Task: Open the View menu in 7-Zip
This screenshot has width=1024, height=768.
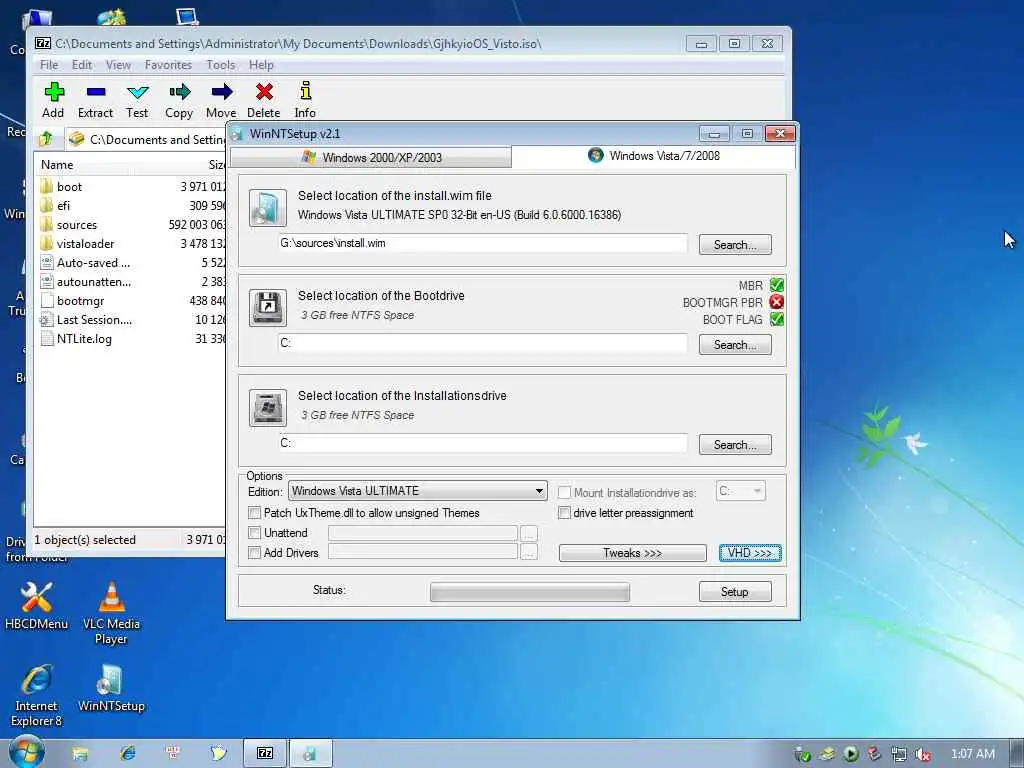Action: click(x=118, y=65)
